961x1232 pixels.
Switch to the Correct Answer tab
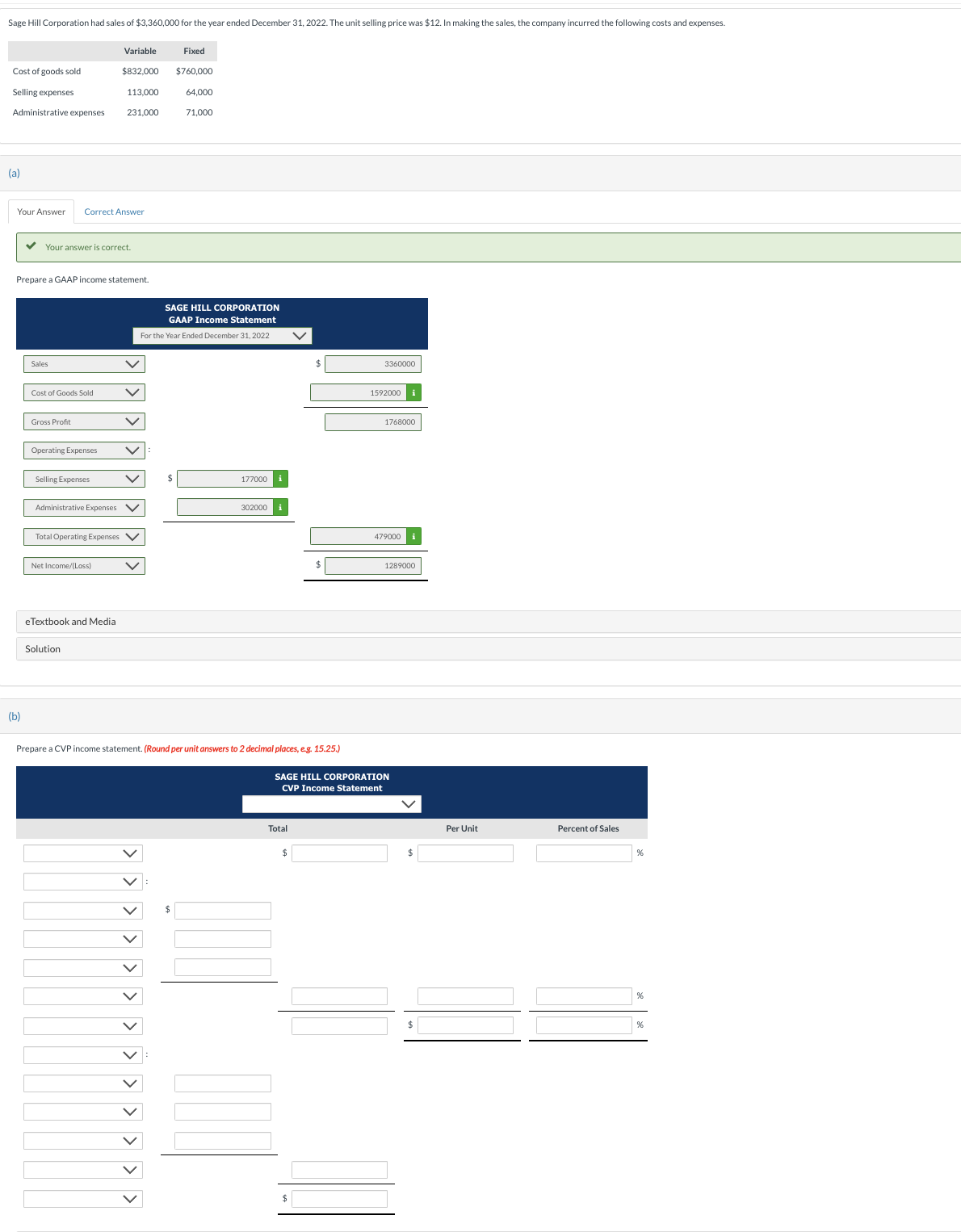[x=114, y=211]
